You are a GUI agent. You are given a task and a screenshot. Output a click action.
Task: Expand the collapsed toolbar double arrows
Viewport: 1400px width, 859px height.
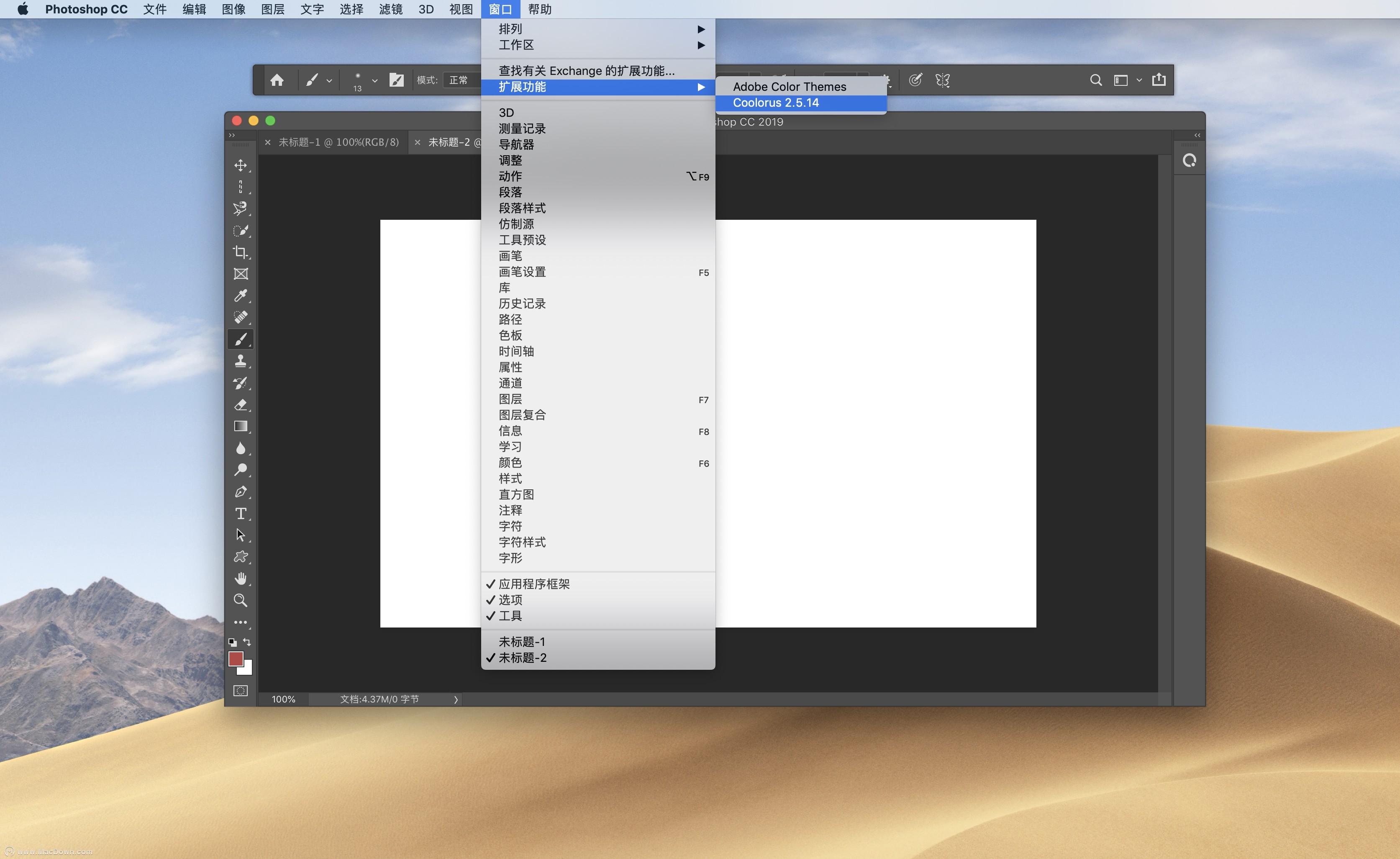[x=232, y=135]
